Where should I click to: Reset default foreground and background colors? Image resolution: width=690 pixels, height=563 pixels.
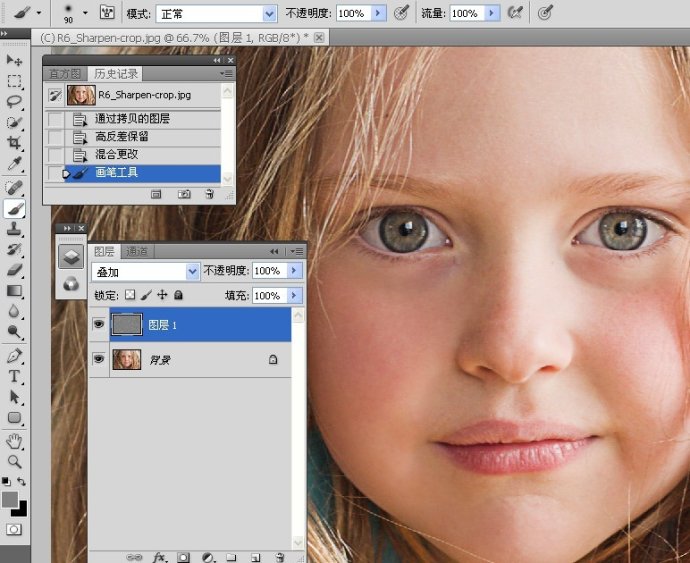6,481
